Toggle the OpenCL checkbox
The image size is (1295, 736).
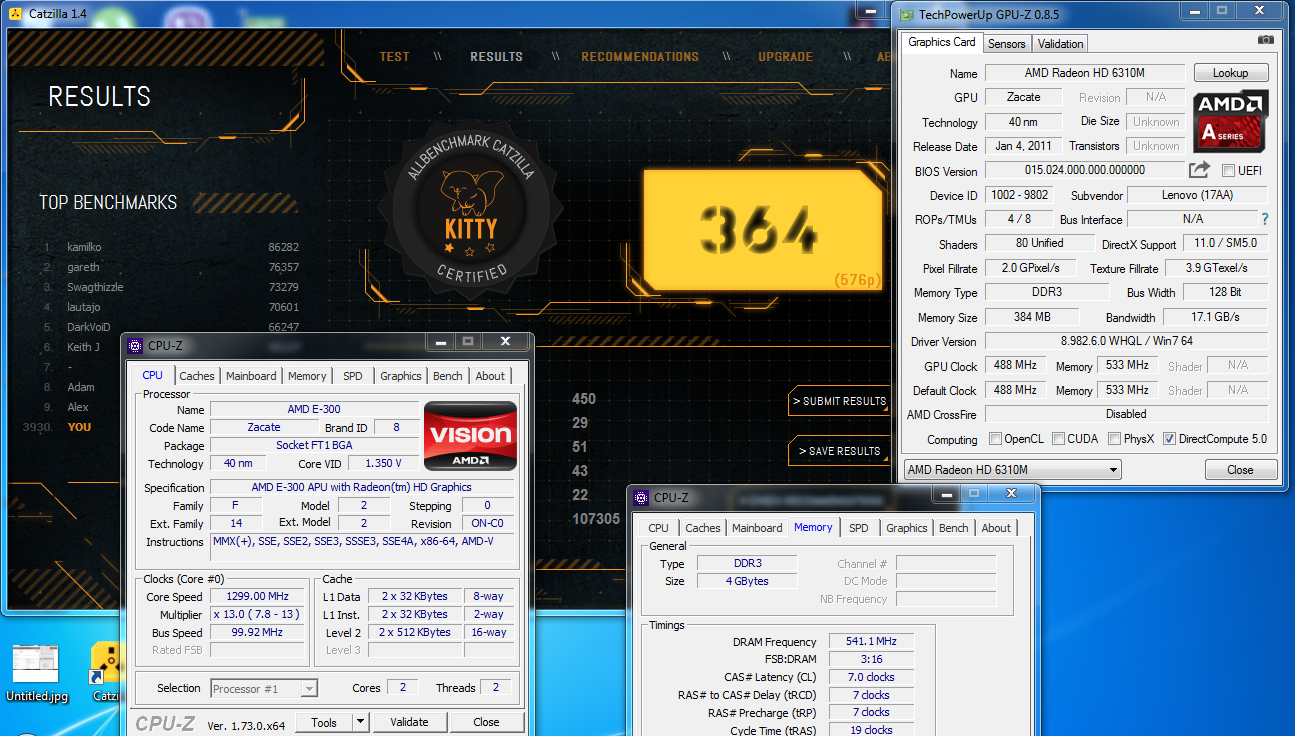(995, 438)
